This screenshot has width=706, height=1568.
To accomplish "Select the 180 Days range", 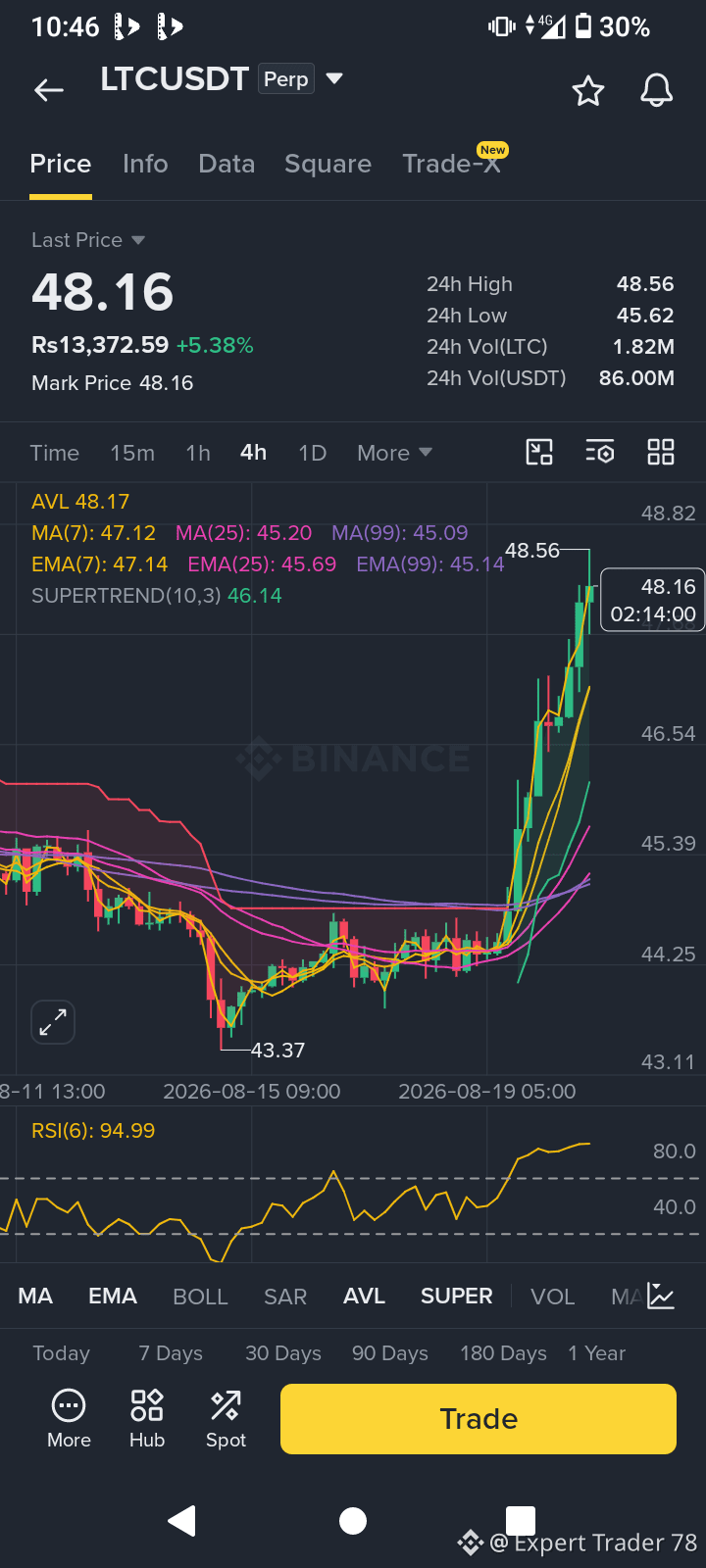I will pos(503,1353).
